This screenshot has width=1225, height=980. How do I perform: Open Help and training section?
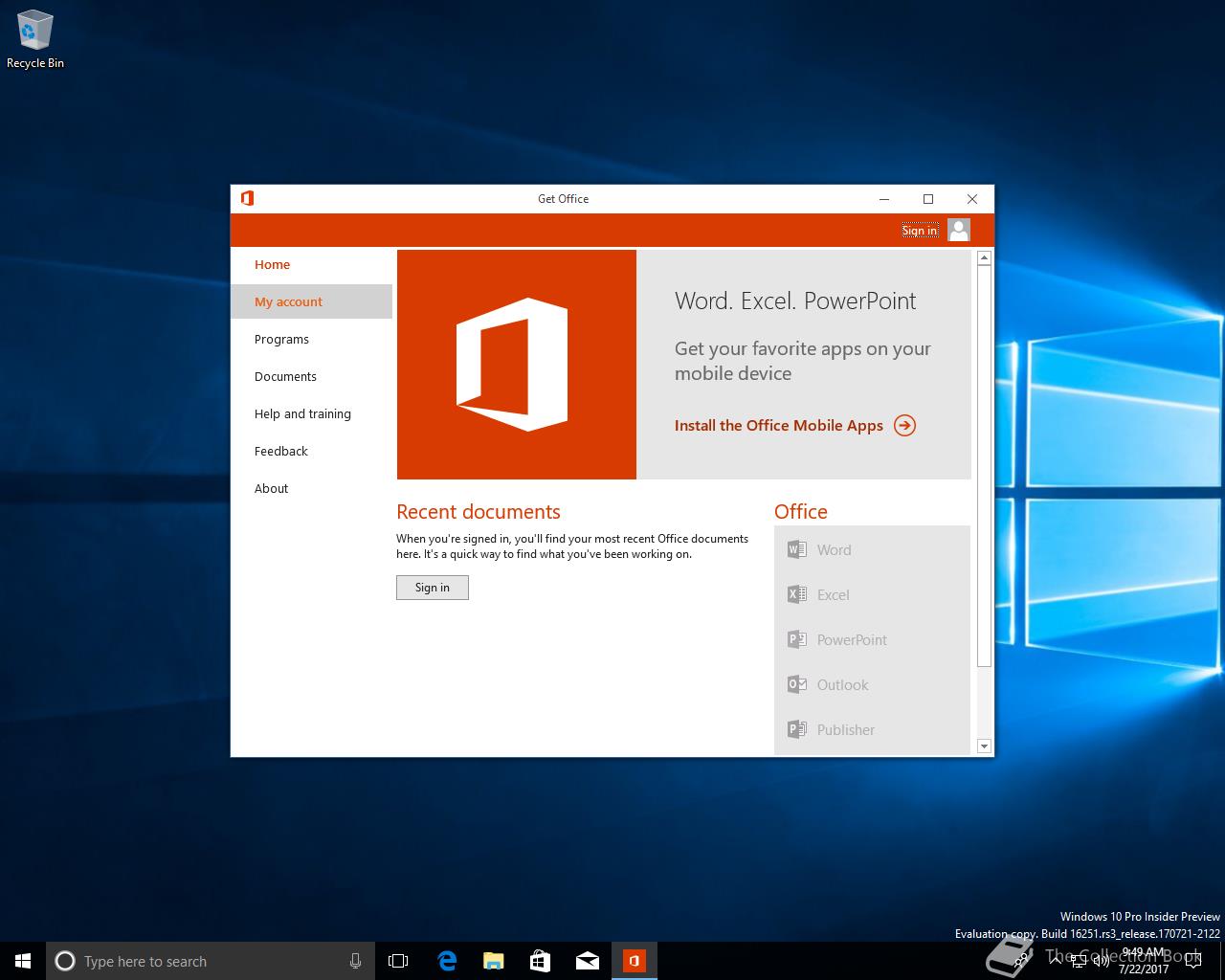[302, 413]
